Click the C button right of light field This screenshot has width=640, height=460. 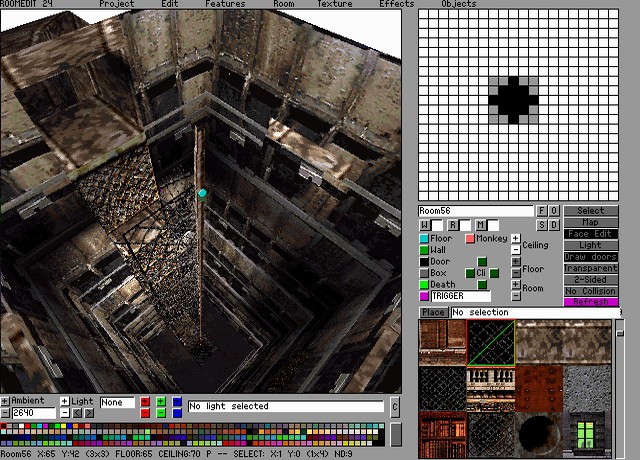point(395,407)
